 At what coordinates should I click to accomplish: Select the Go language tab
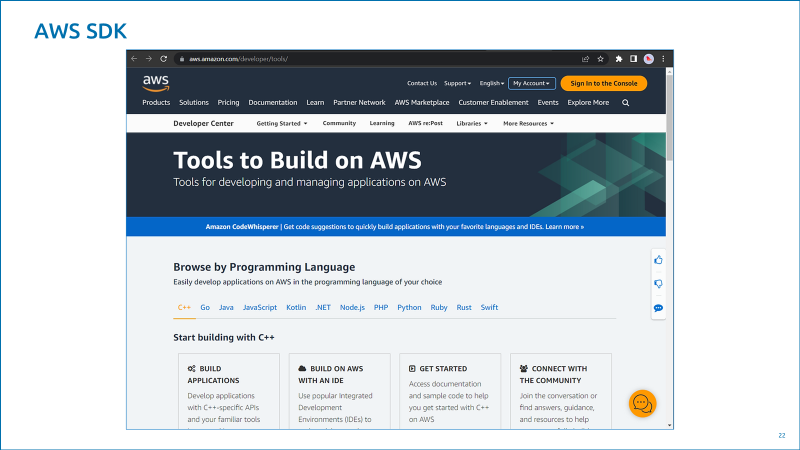click(205, 307)
